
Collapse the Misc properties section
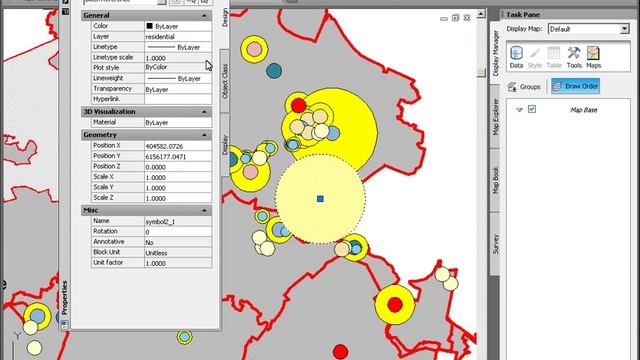tap(204, 211)
